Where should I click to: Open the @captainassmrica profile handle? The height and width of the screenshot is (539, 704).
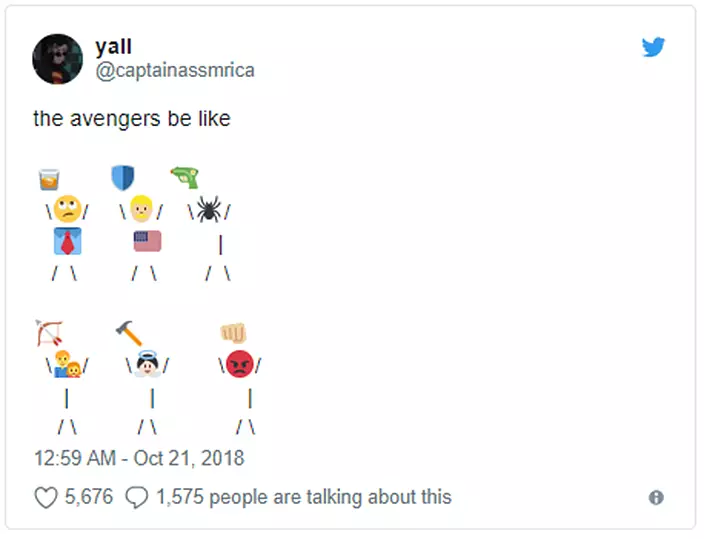tap(174, 70)
